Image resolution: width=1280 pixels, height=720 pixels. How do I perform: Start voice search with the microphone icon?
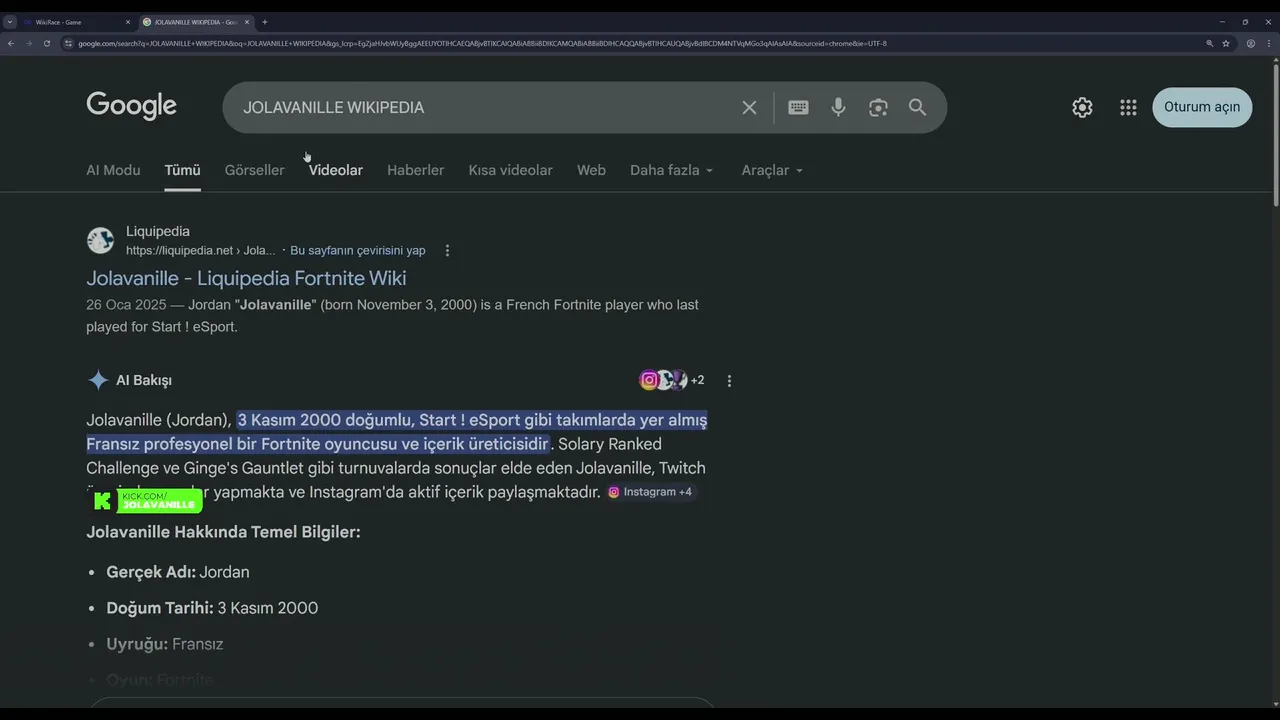tap(838, 107)
